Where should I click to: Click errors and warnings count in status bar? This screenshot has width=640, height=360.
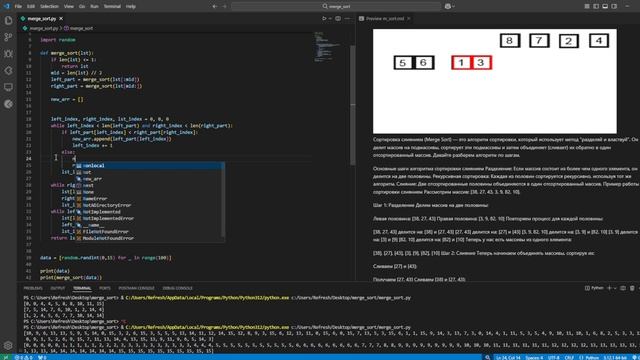point(24,358)
